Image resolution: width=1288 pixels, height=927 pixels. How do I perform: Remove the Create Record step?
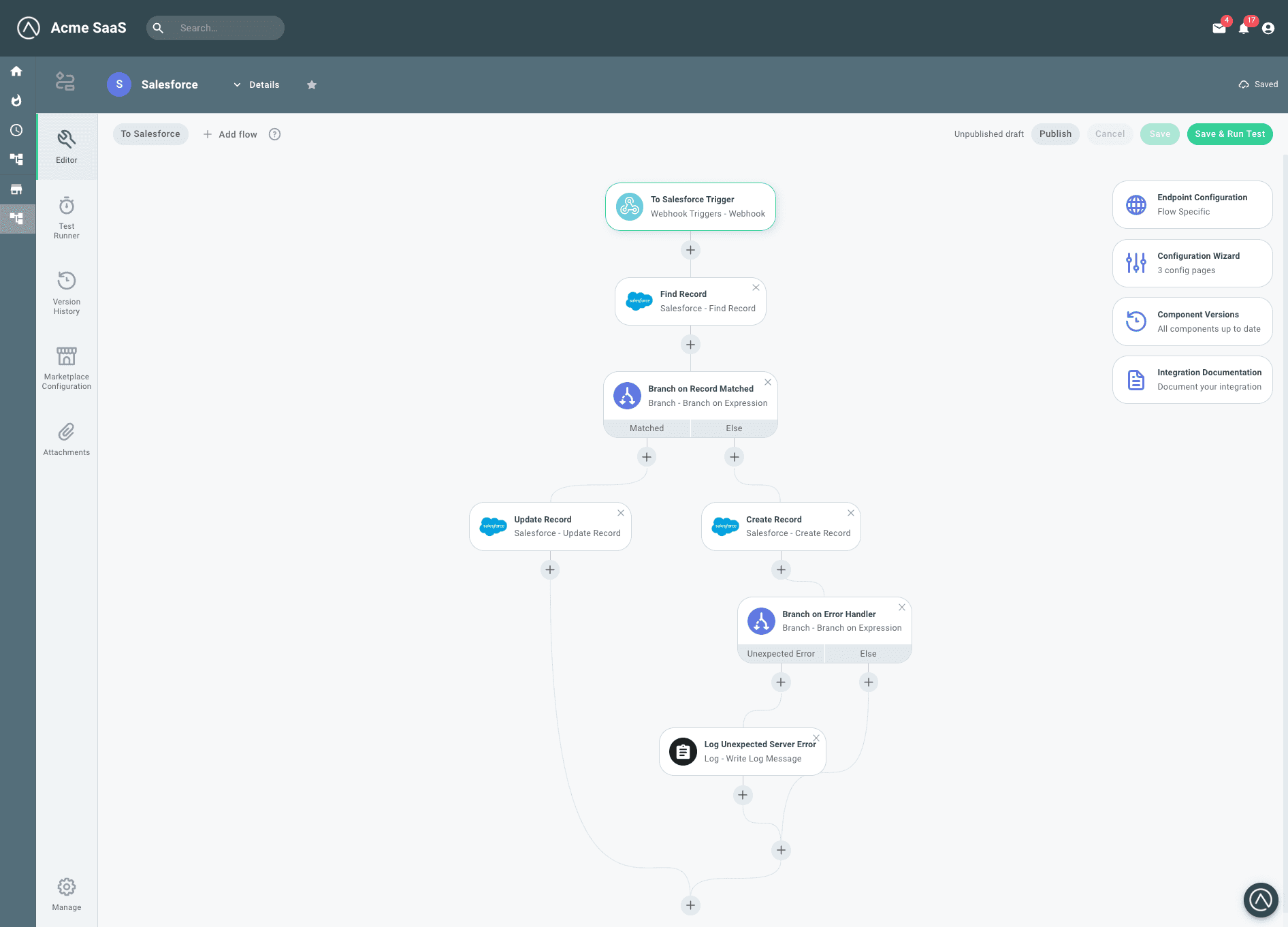pyautogui.click(x=851, y=513)
